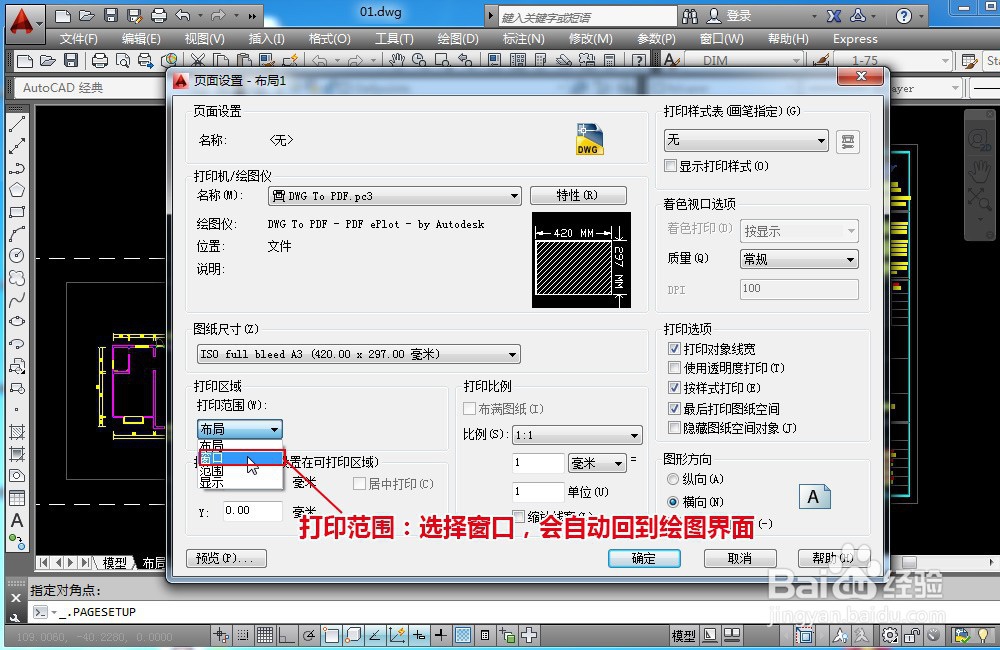
Task: Click the workspace gear icon in status bar
Action: [890, 635]
